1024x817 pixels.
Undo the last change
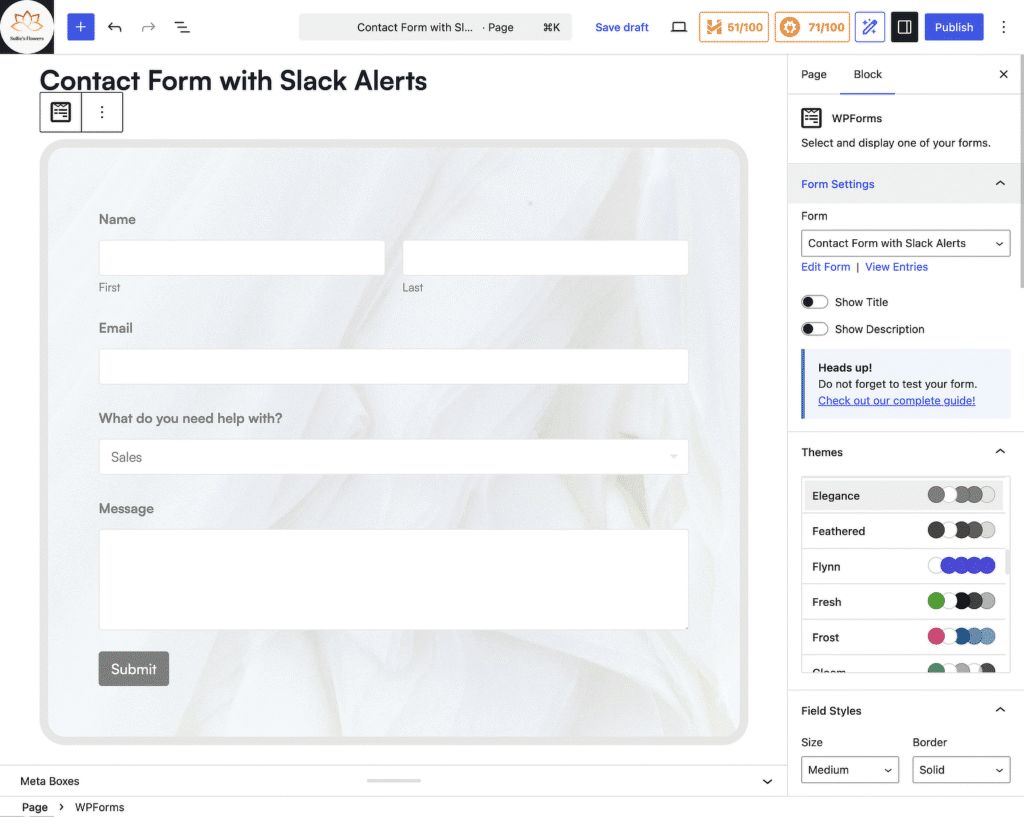pyautogui.click(x=115, y=27)
